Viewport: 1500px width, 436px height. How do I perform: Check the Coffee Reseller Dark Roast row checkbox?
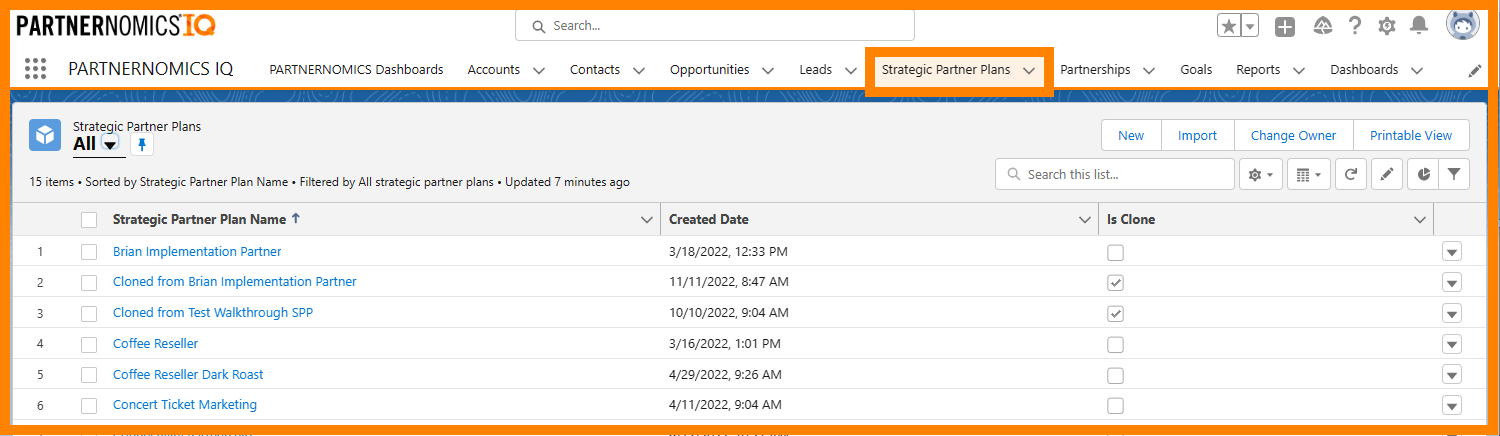click(x=89, y=375)
